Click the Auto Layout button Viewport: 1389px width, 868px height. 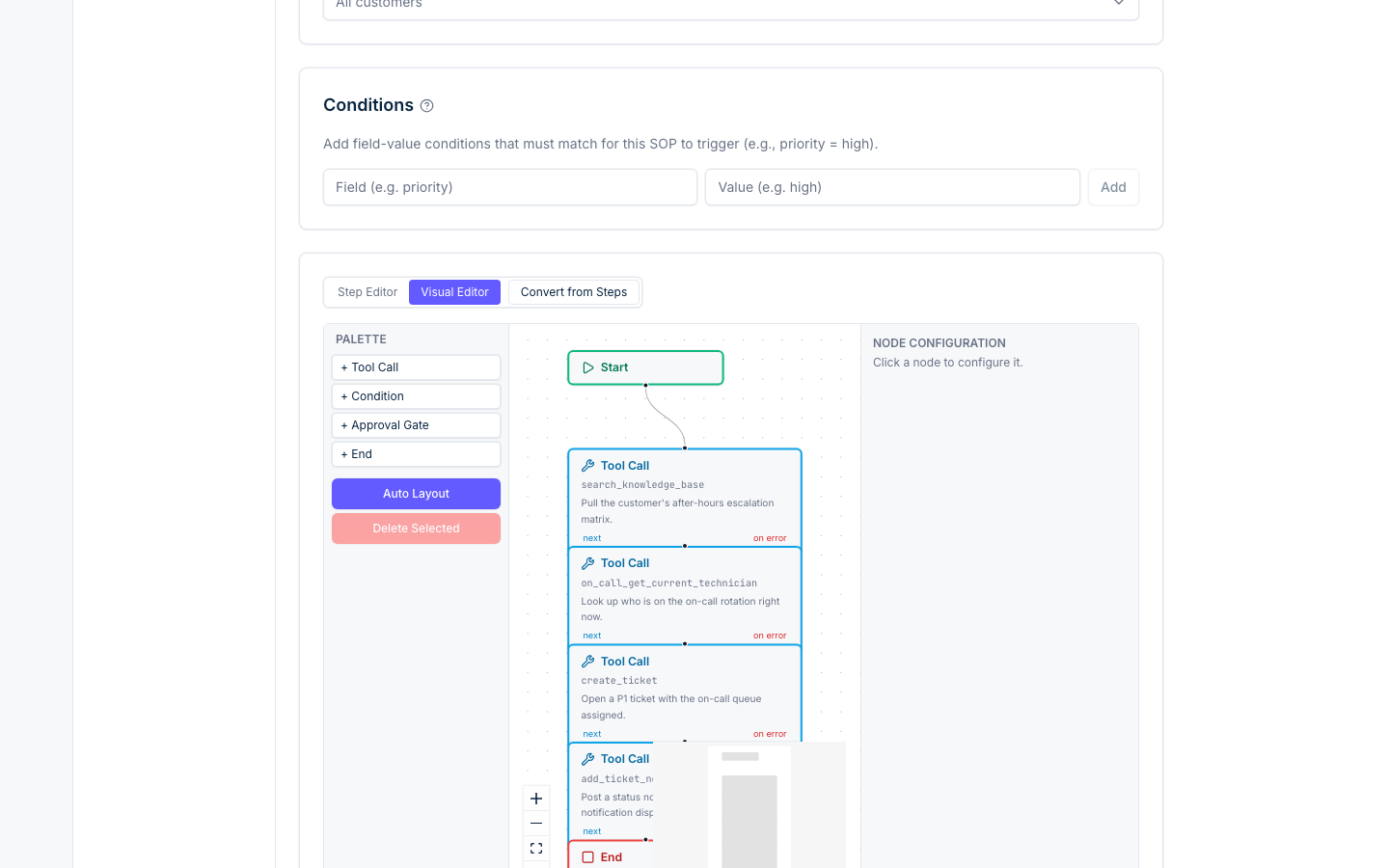click(416, 494)
